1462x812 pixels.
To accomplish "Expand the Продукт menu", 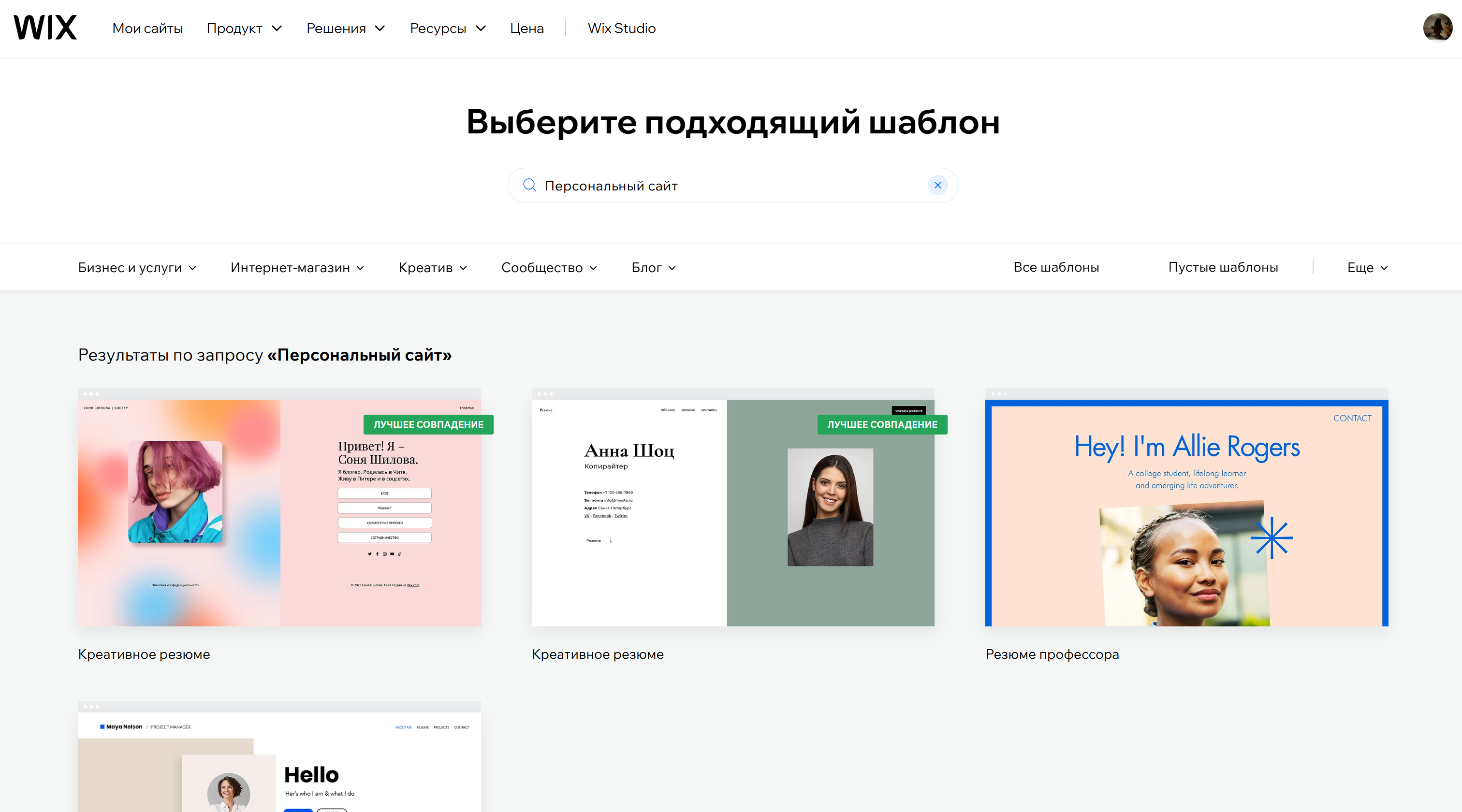I will [244, 29].
